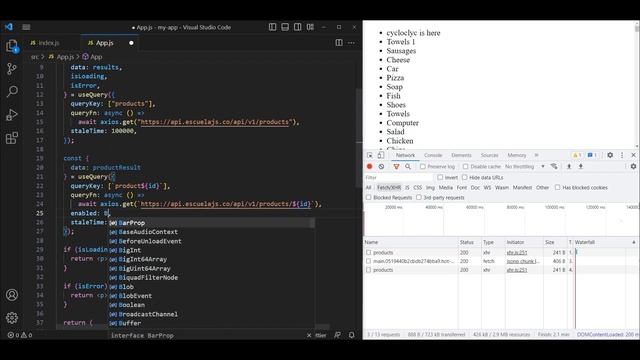
Task: Open the notifications bell in status bar
Action: coord(351,335)
